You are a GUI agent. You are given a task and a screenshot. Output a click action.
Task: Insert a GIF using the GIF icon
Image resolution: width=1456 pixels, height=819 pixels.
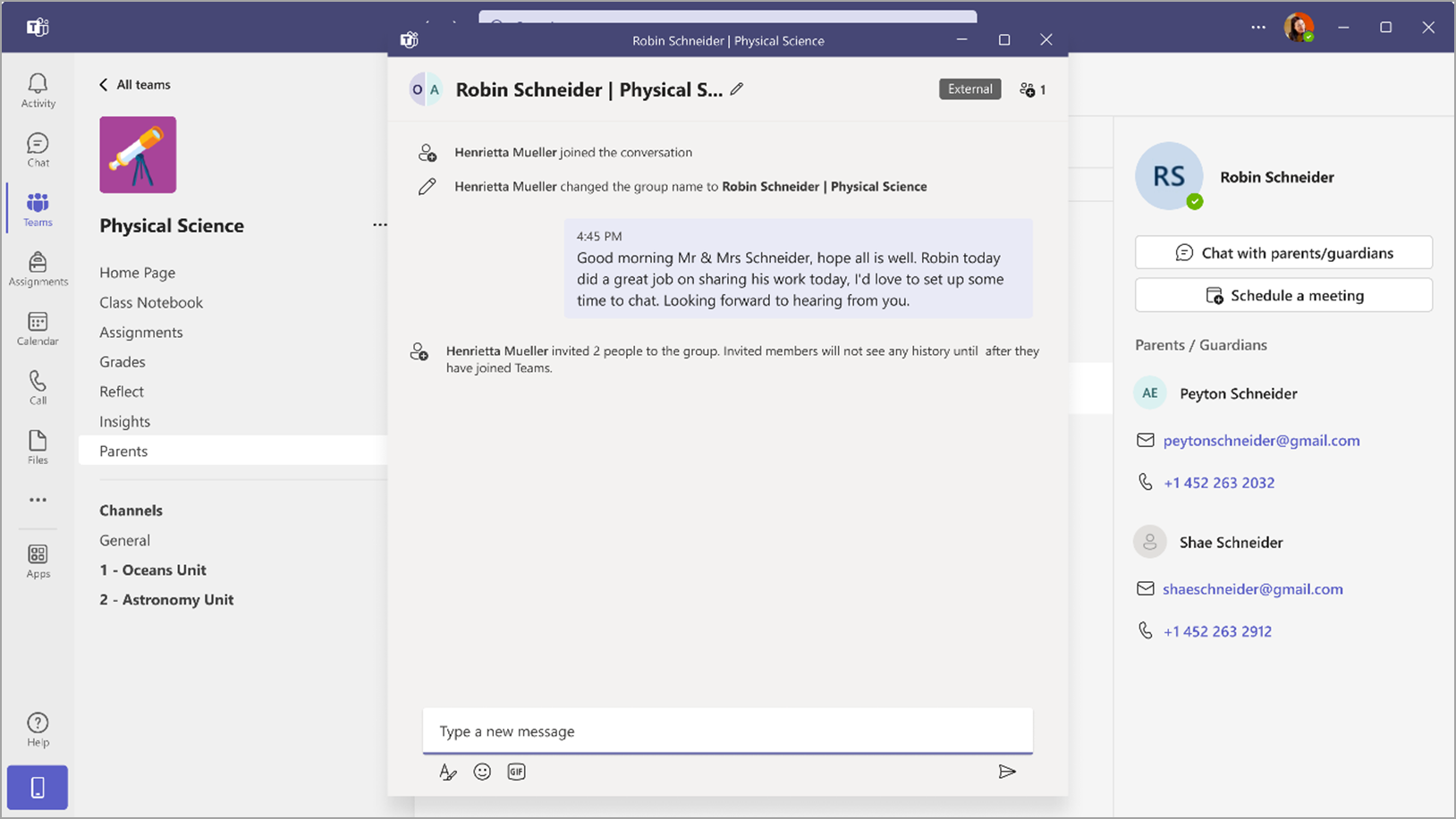pos(516,772)
